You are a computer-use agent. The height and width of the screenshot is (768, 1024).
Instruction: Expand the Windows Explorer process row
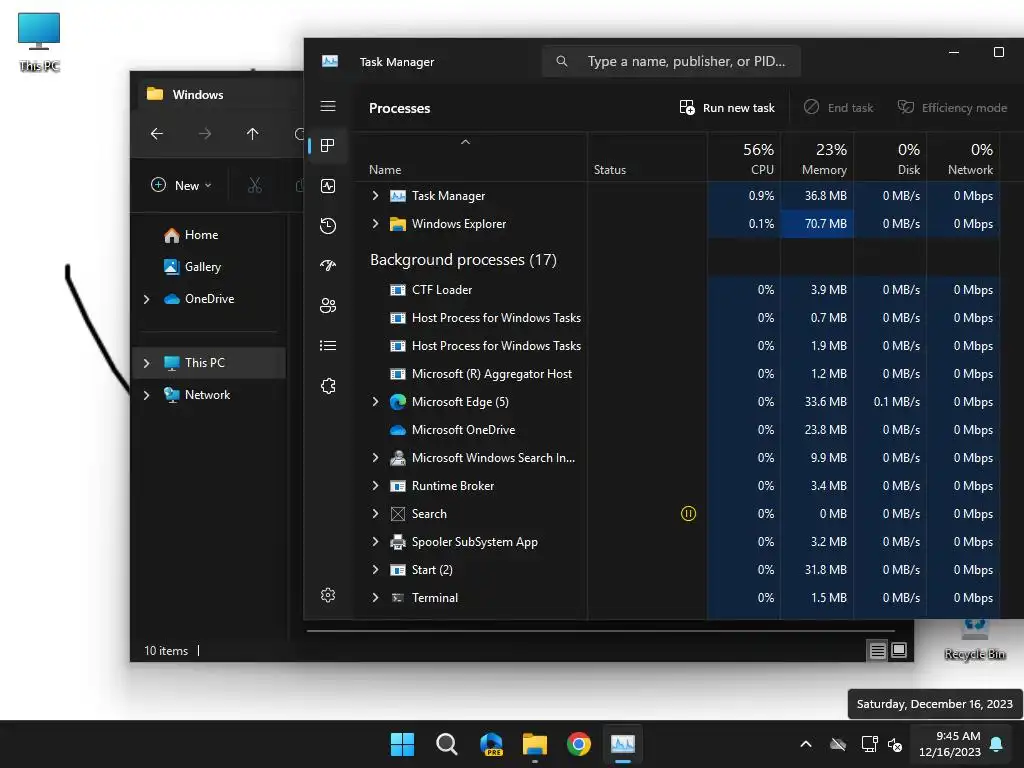376,224
